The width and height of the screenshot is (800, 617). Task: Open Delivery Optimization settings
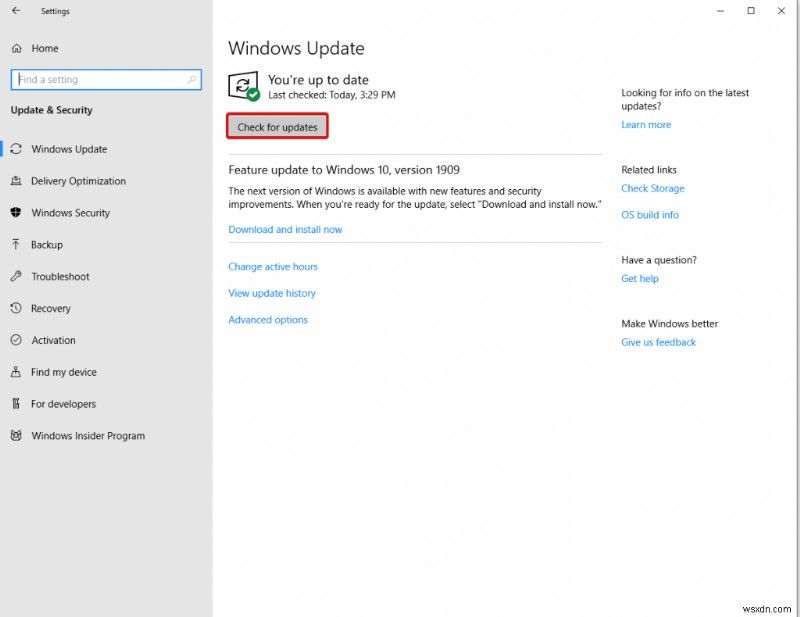(79, 180)
